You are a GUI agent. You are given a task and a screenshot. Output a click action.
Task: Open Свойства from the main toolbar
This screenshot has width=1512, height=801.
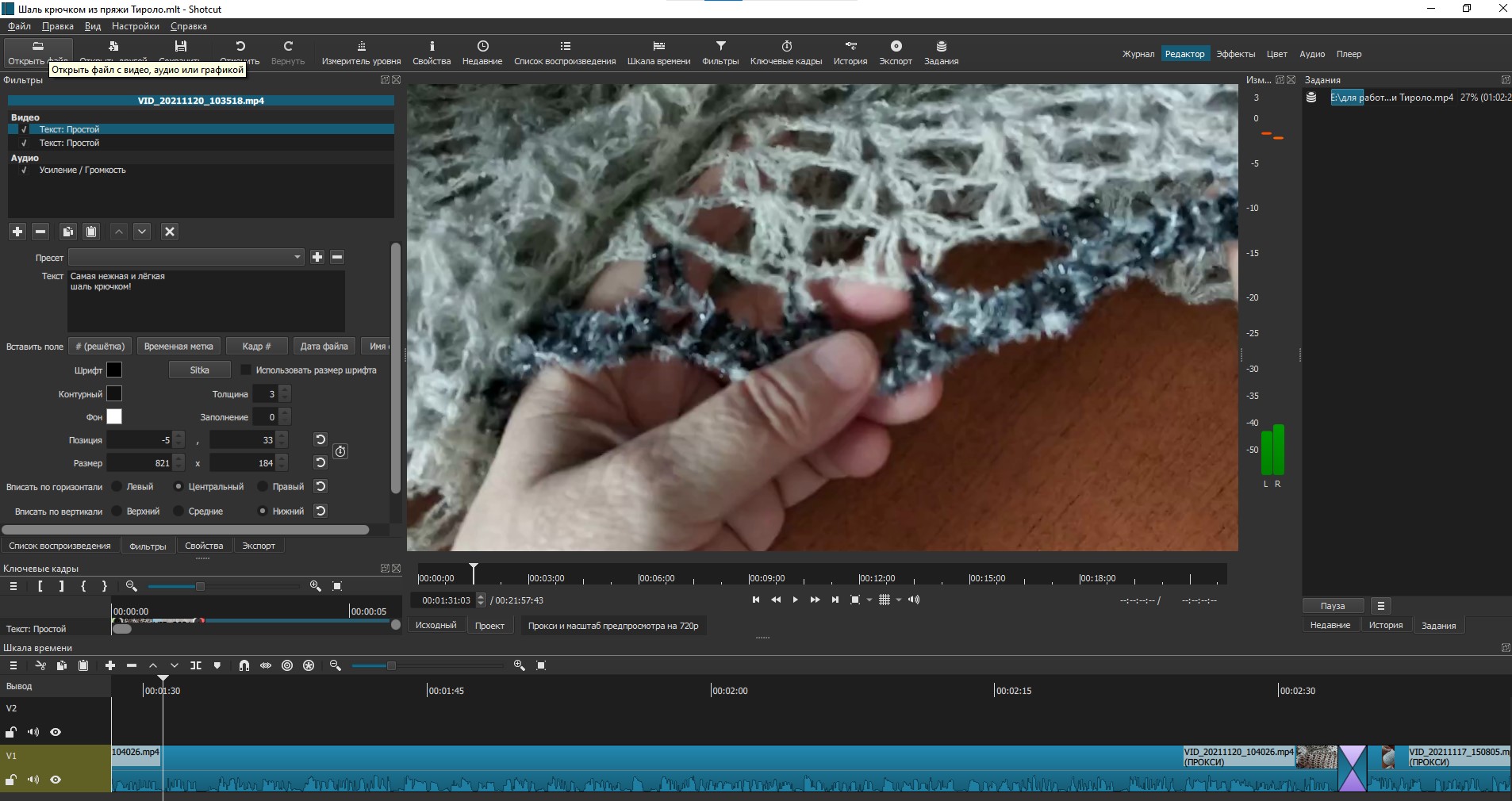pyautogui.click(x=432, y=52)
